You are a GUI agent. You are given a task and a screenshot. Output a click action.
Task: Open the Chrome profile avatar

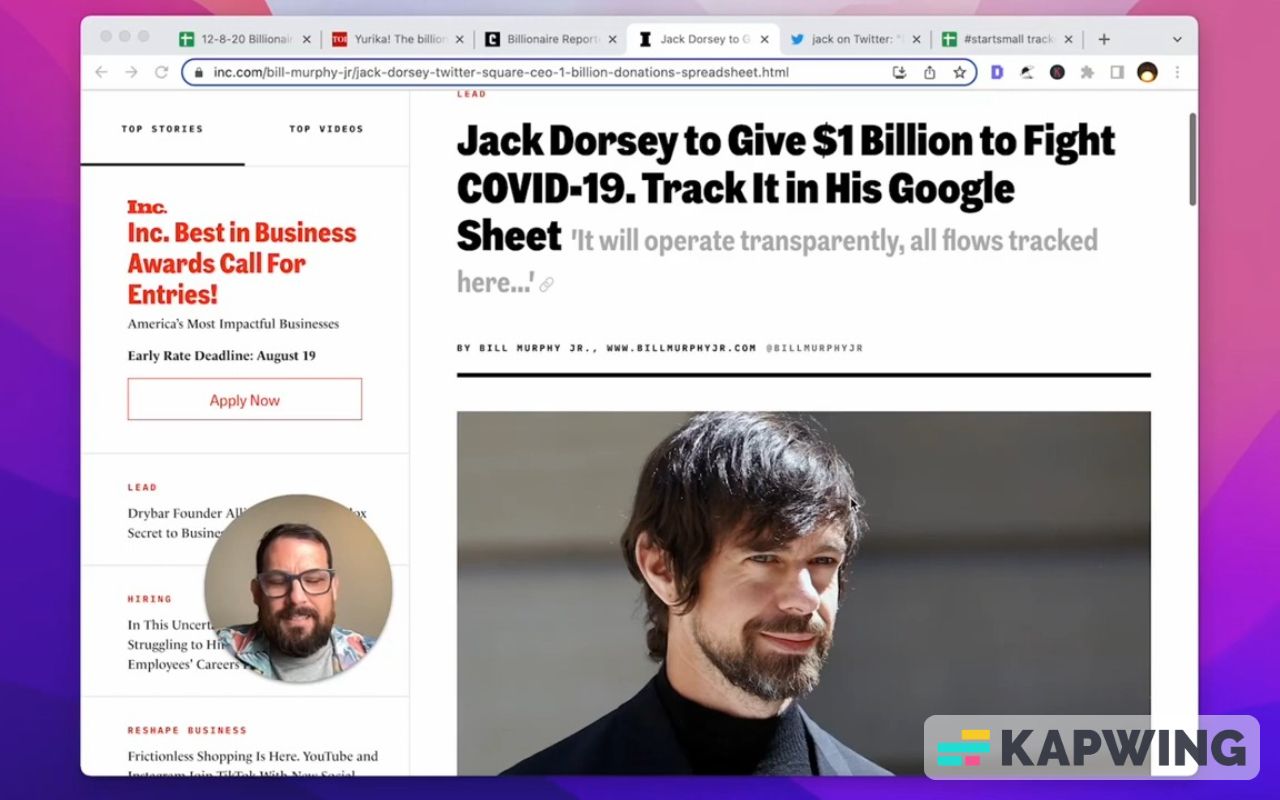coord(1147,72)
